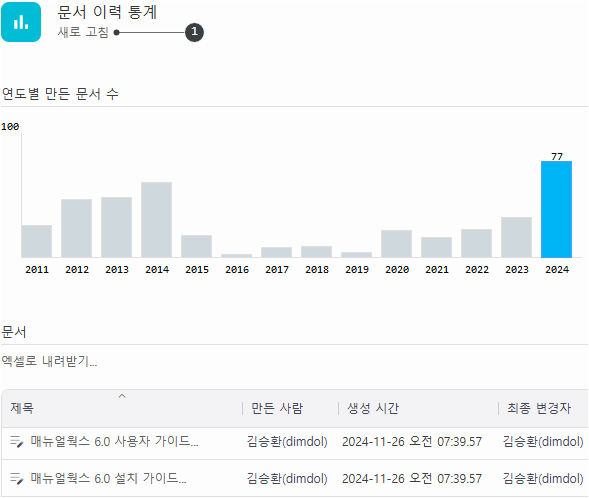Select the 2020 bar in the chart
This screenshot has width=589, height=498.
(396, 244)
